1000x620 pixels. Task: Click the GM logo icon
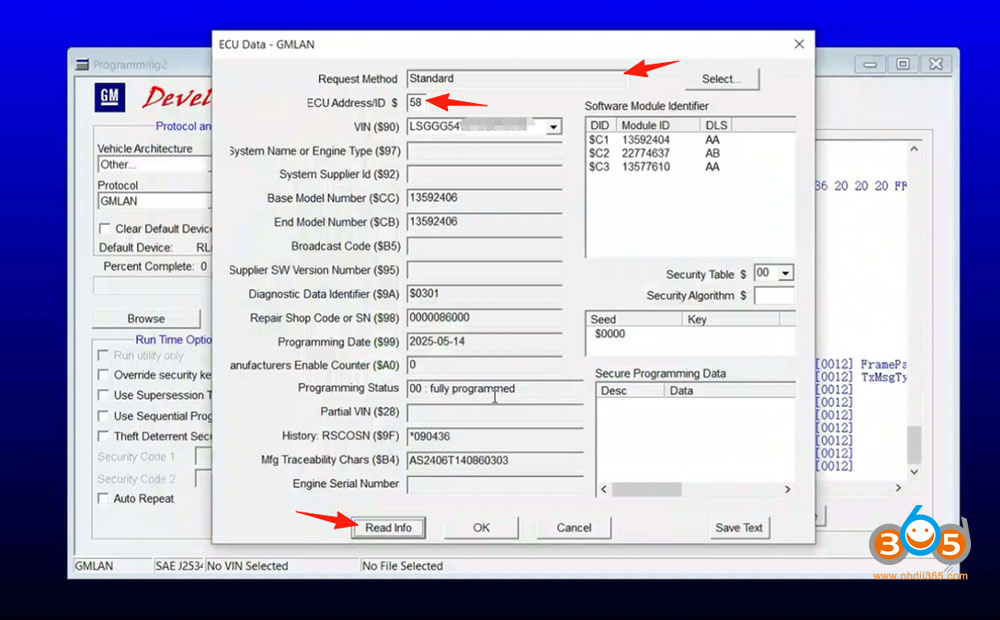pos(110,97)
